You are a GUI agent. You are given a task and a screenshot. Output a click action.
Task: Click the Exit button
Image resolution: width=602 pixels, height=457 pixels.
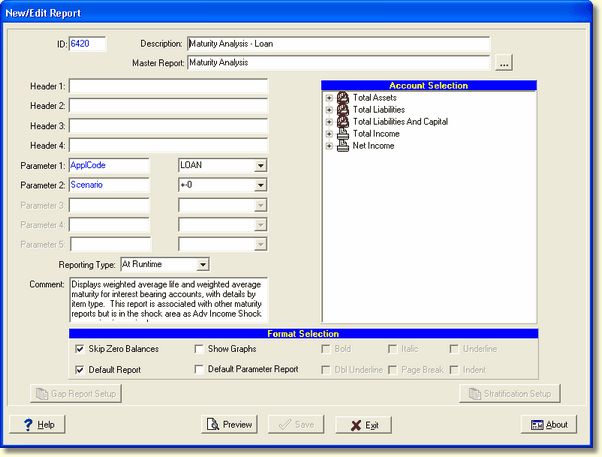[363, 425]
